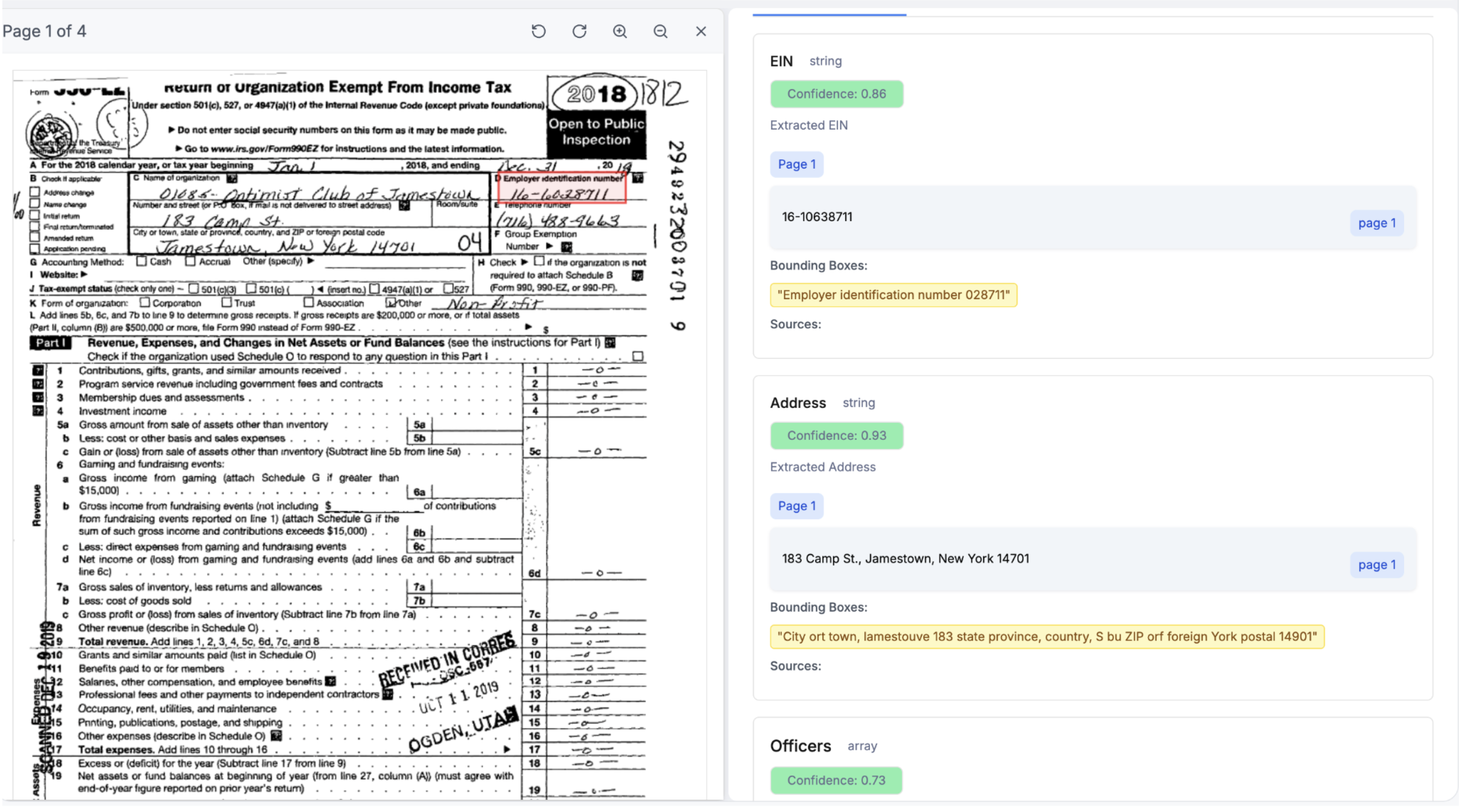Zoom out of the document

click(x=660, y=31)
